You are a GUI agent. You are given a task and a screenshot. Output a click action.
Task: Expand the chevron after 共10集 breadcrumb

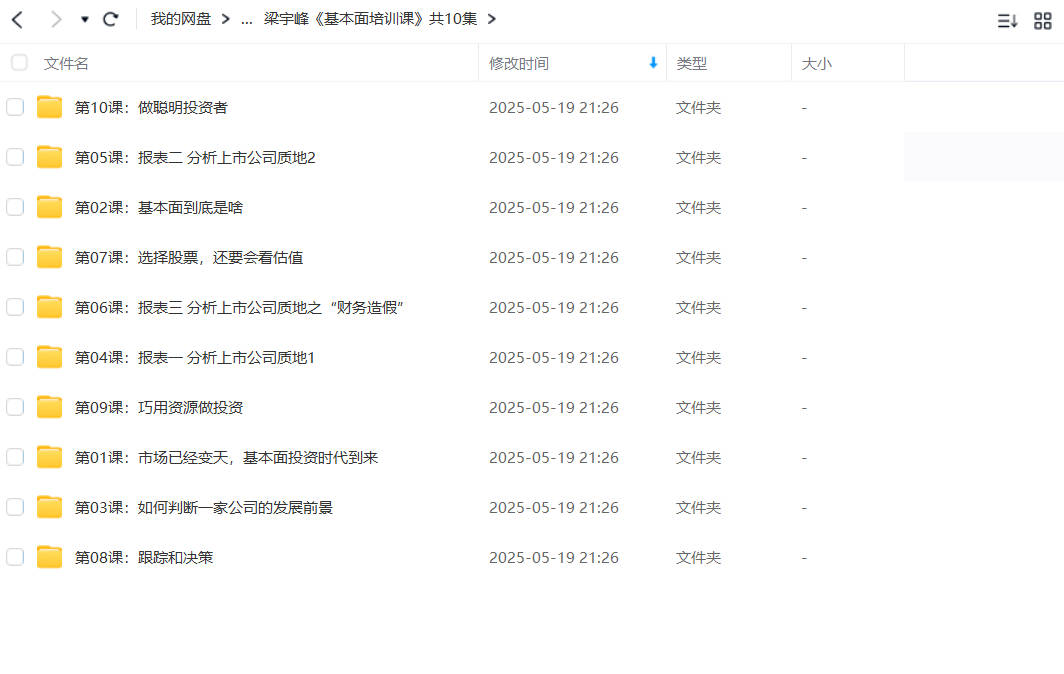pos(491,19)
